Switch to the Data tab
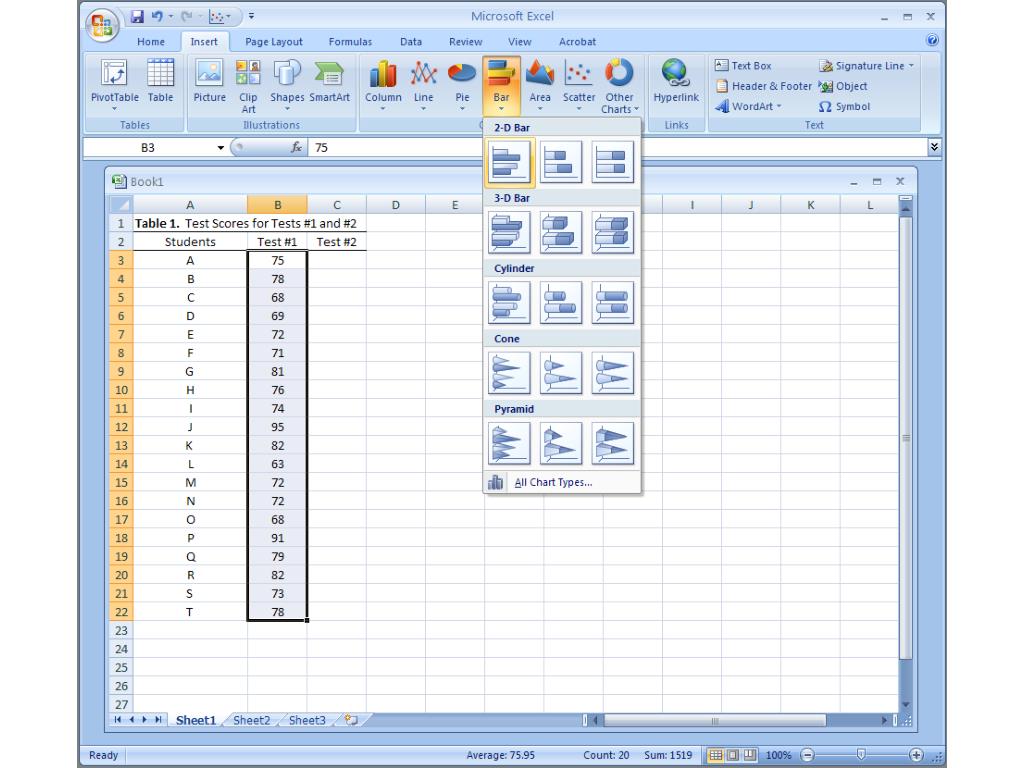The image size is (1024, 768). (411, 42)
